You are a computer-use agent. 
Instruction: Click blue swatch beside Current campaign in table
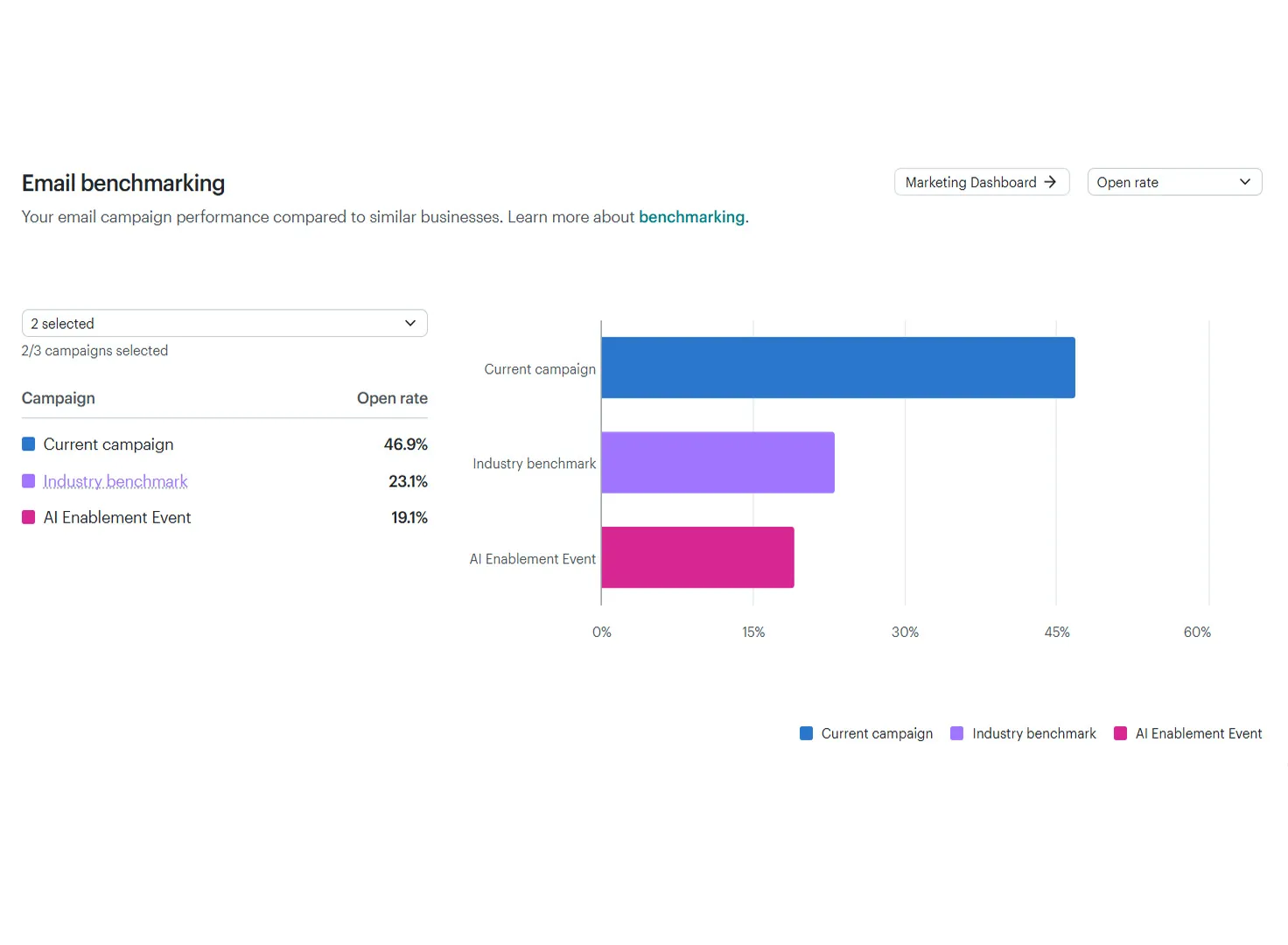(x=28, y=444)
